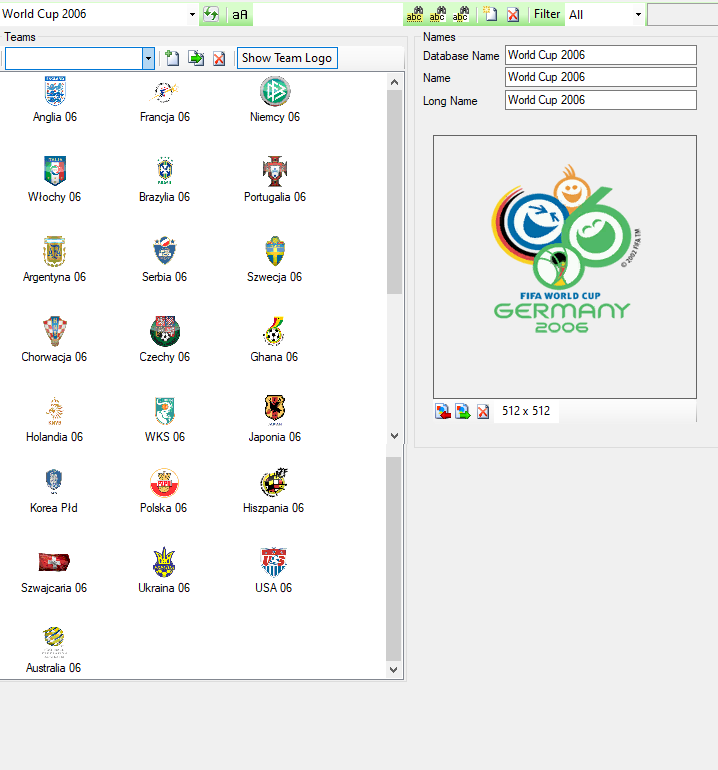Click the import image red arrow icon

click(443, 411)
